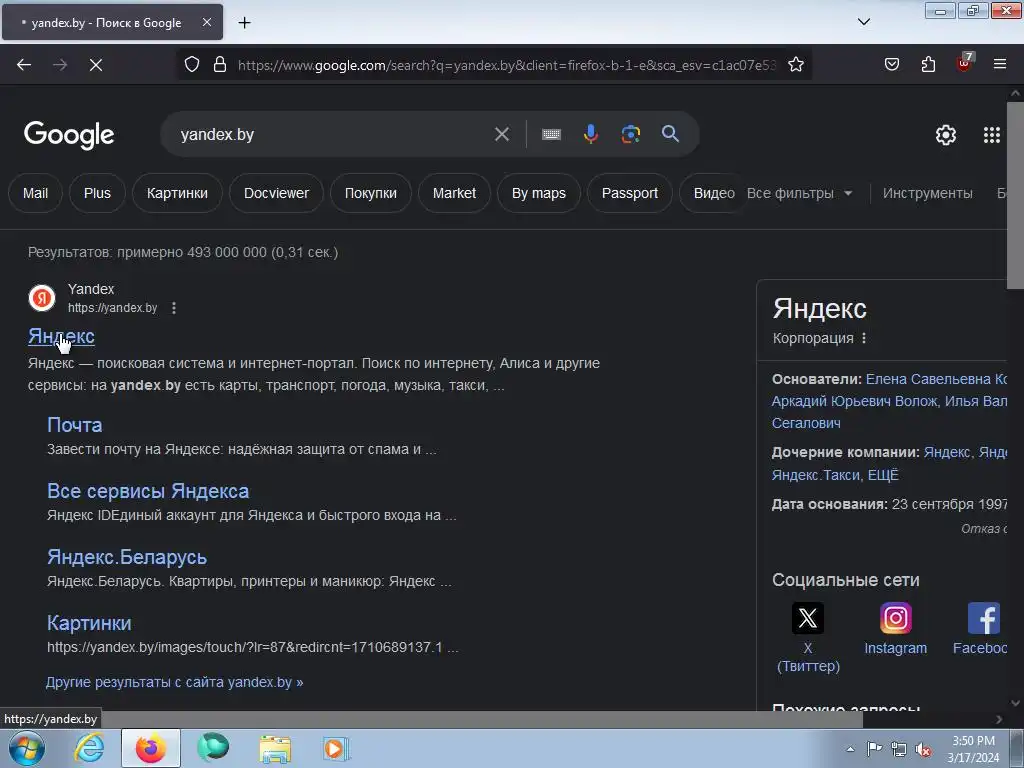Open the Яндекс.Беларусь sitelink
The height and width of the screenshot is (768, 1024).
127,557
